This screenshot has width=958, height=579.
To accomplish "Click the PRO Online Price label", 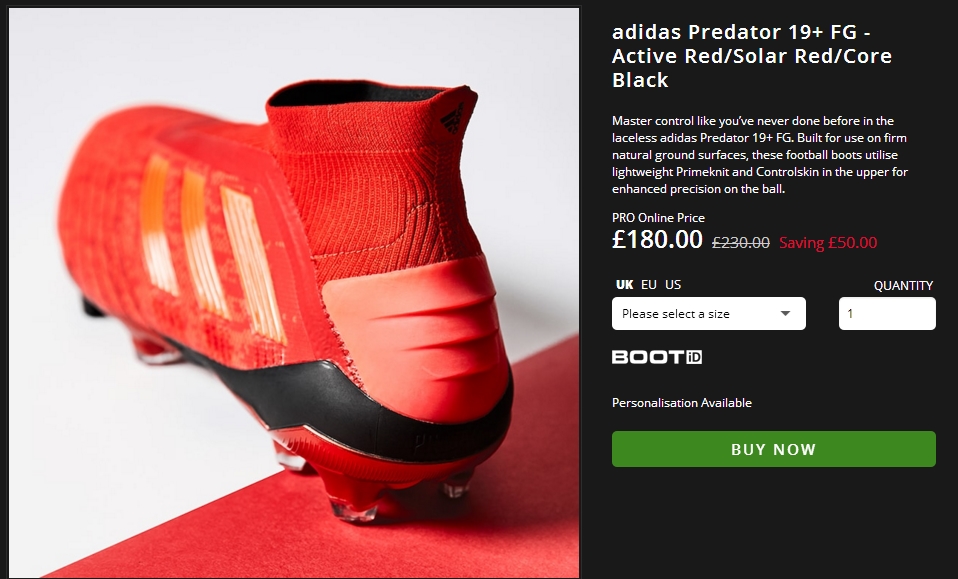I will coord(658,218).
